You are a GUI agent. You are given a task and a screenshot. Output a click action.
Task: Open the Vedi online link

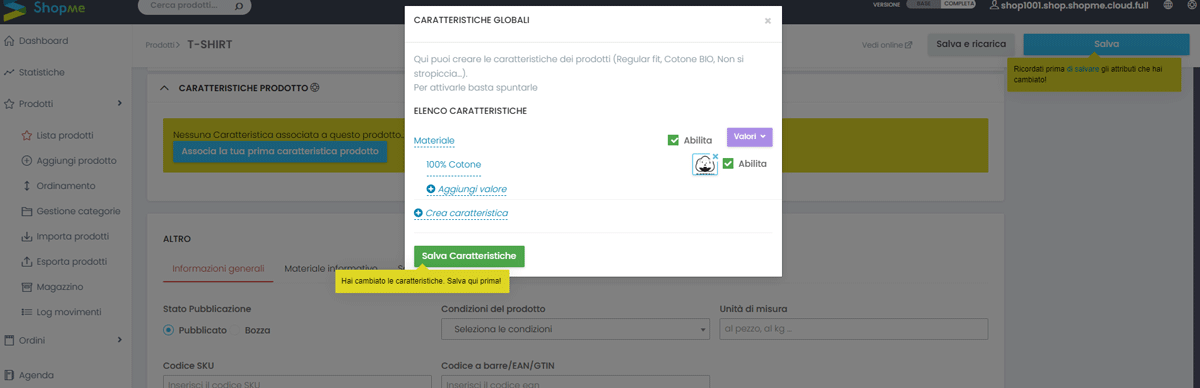point(887,45)
